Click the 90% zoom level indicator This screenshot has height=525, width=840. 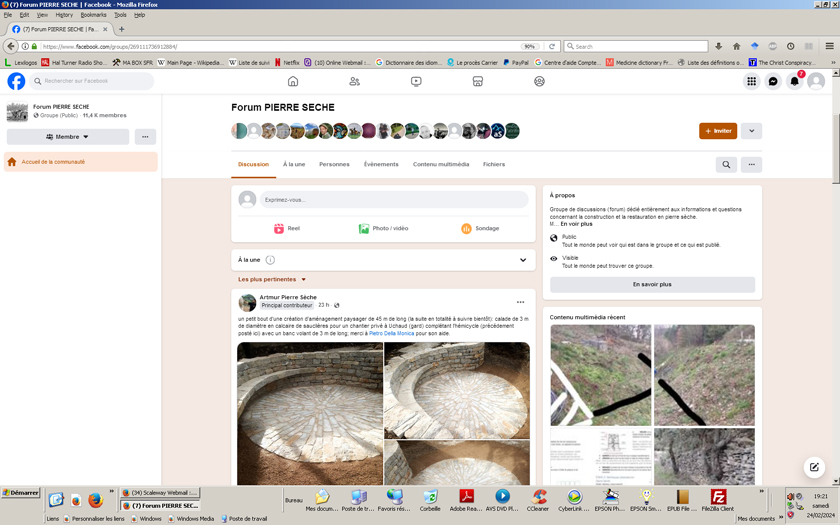[530, 47]
